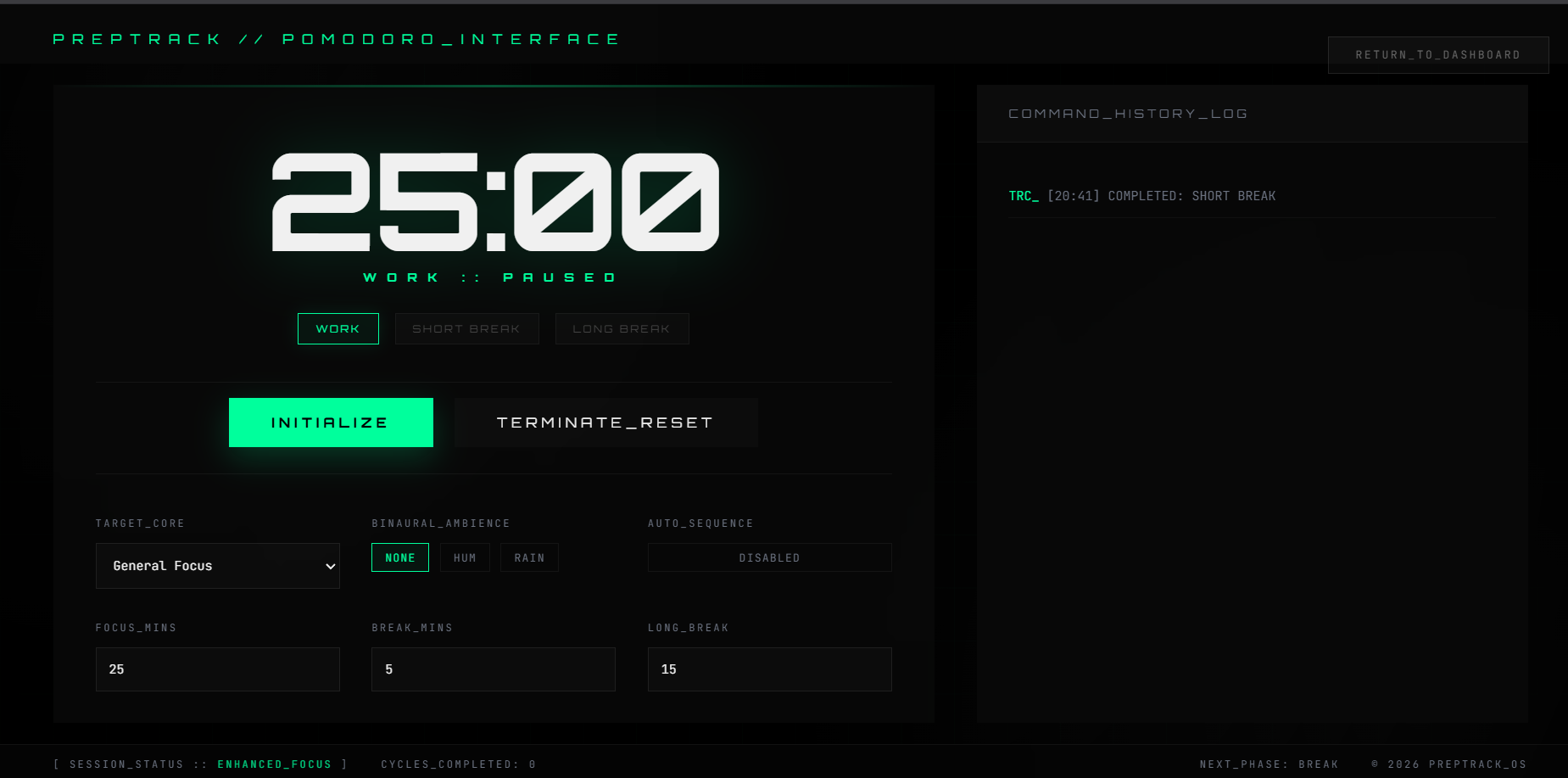
Task: Select NONE for binaural ambience
Action: coord(399,557)
